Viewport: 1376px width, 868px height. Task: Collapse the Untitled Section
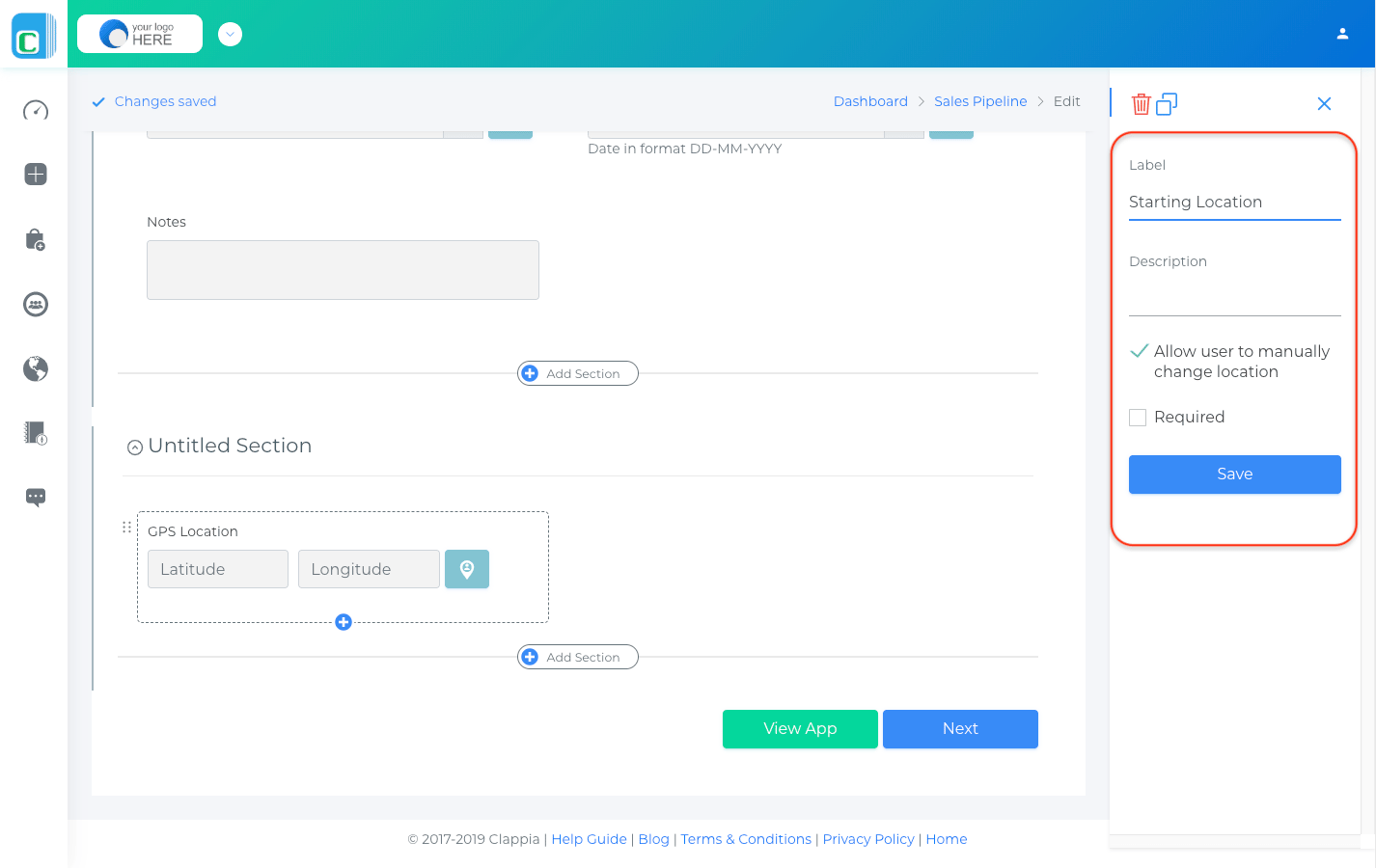tap(135, 448)
